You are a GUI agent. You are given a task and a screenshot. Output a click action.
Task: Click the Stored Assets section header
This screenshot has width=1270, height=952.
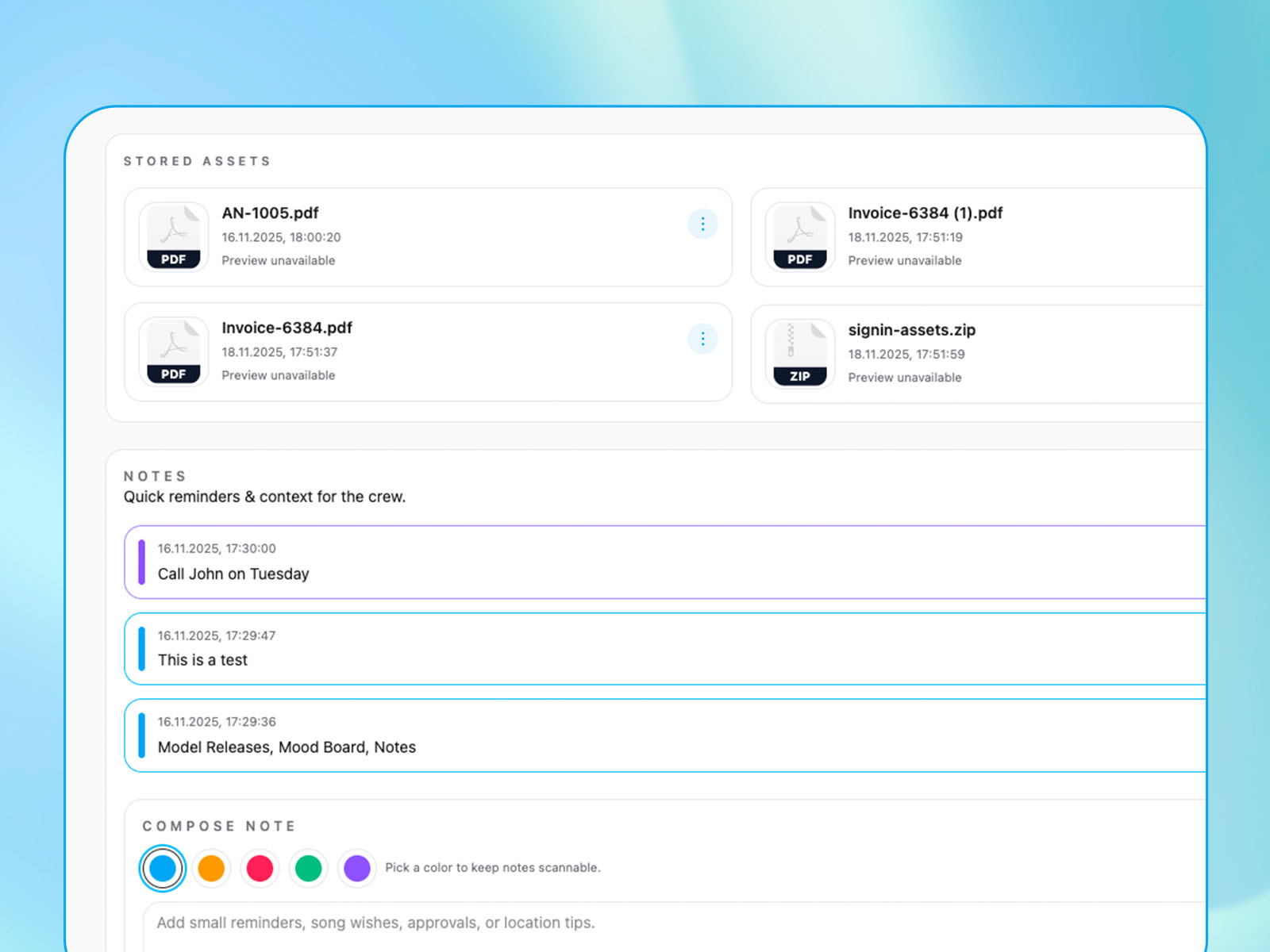[x=197, y=160]
